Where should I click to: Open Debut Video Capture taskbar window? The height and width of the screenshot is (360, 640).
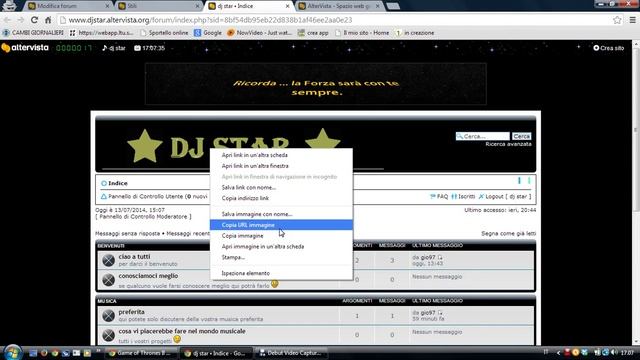click(291, 353)
